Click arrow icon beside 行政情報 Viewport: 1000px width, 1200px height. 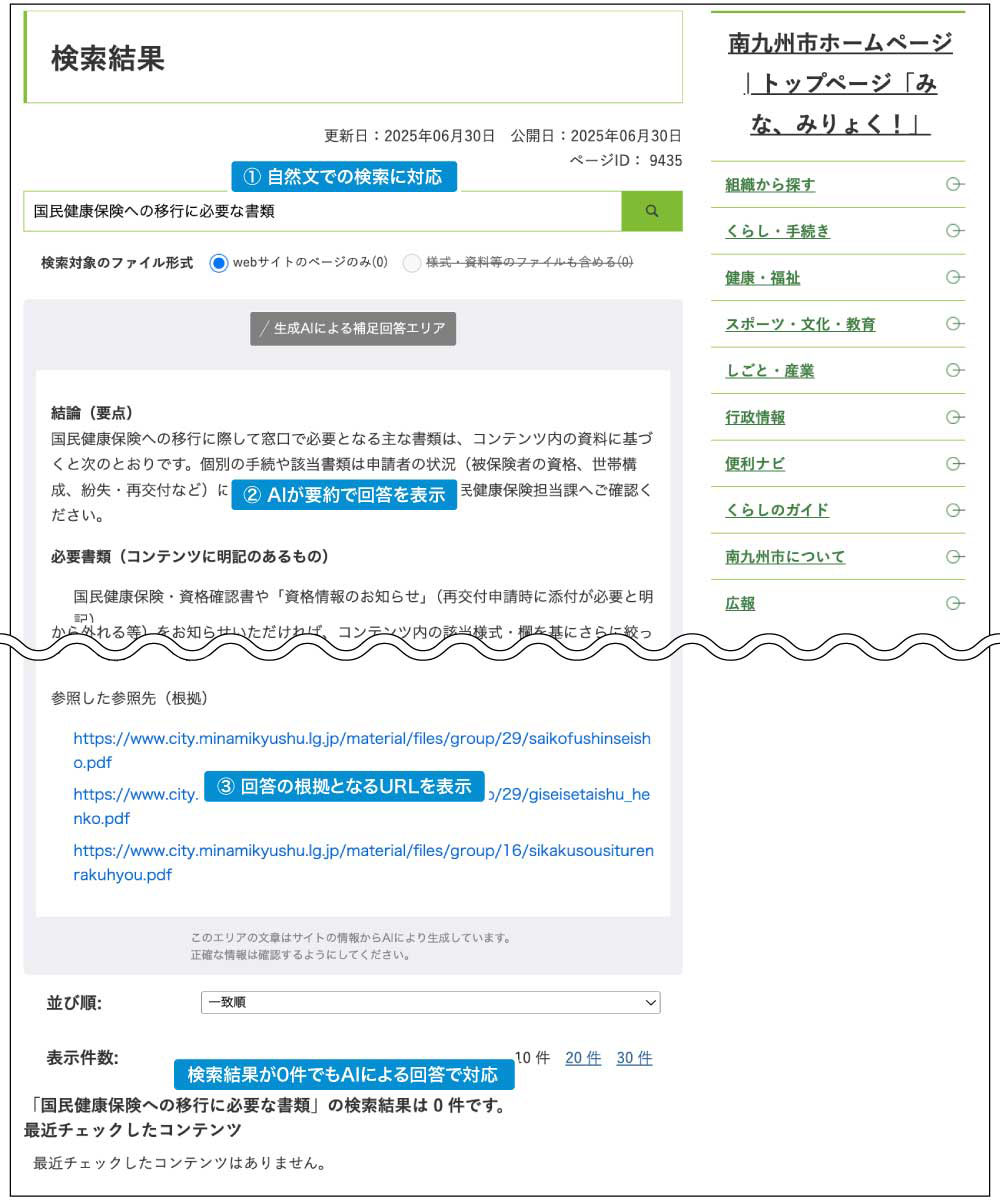click(954, 417)
